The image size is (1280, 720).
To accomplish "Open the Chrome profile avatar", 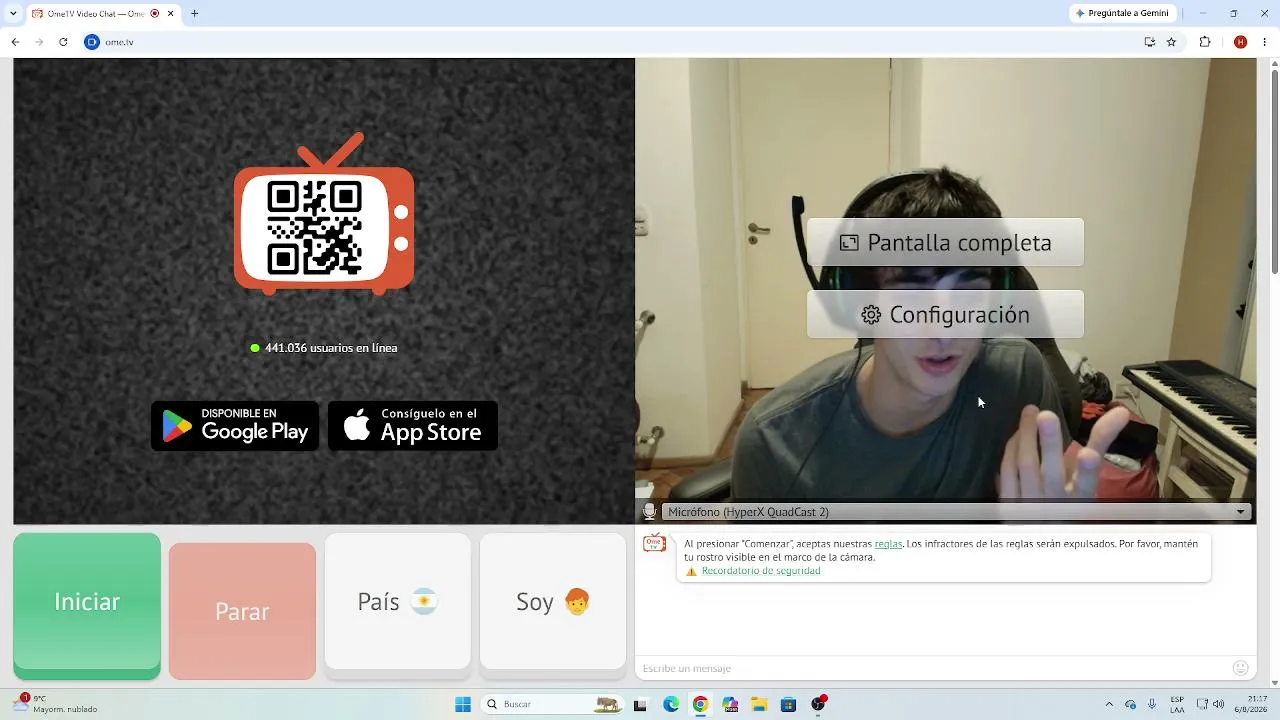I will 1241,42.
